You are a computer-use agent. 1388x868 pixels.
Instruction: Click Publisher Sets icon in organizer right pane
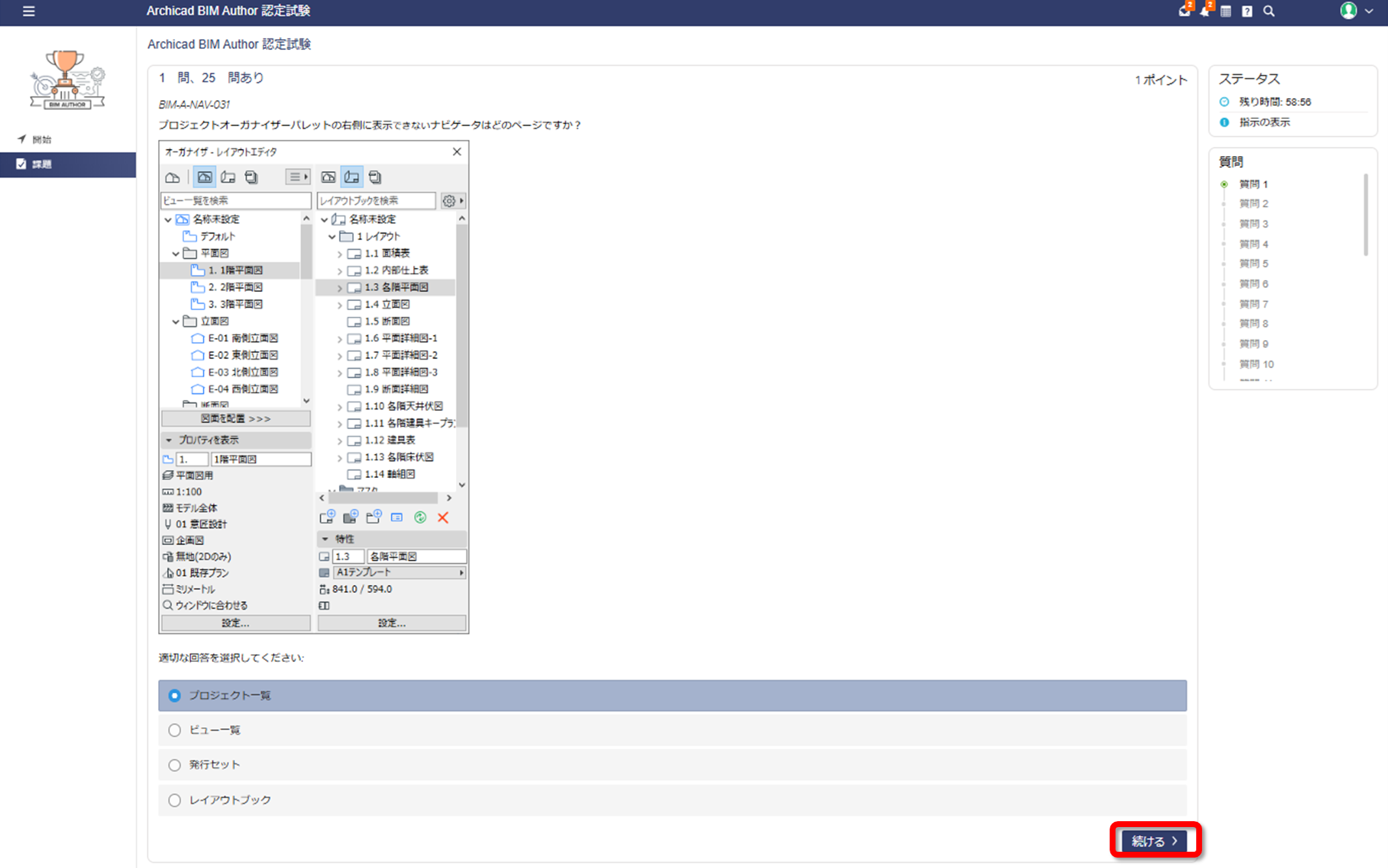[x=375, y=177]
